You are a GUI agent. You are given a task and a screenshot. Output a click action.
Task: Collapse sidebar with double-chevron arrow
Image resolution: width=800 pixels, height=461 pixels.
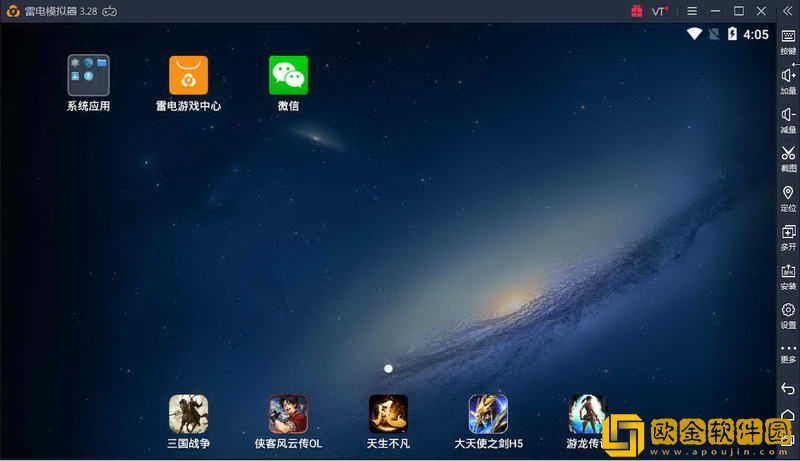coord(788,11)
